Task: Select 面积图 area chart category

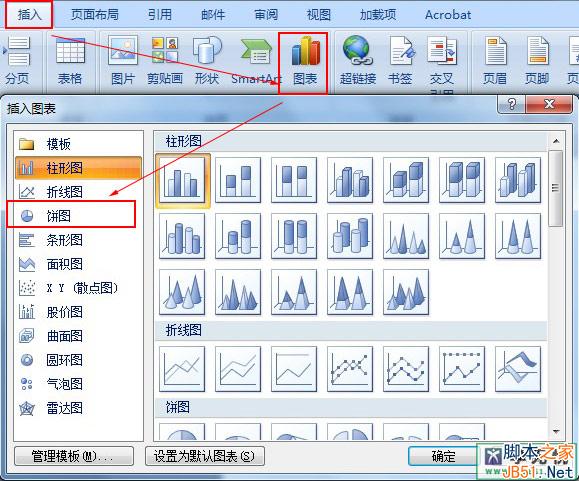Action: coord(78,264)
